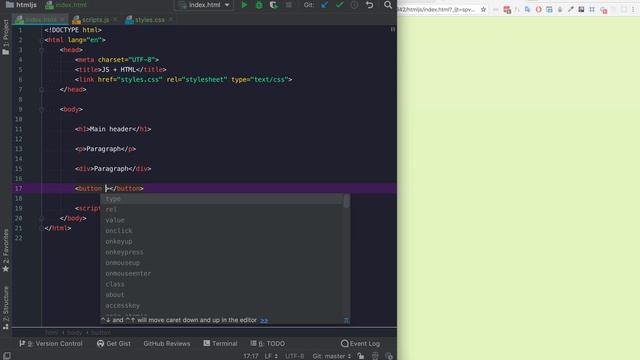Open the TODO tool window
This screenshot has width=640, height=360.
(268, 344)
